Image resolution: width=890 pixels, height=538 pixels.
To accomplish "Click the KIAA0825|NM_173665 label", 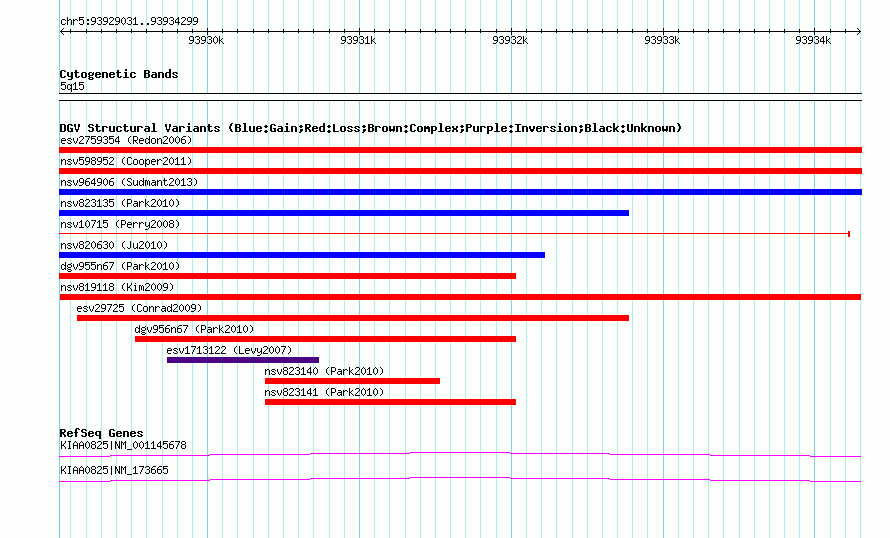I will click(x=114, y=470).
